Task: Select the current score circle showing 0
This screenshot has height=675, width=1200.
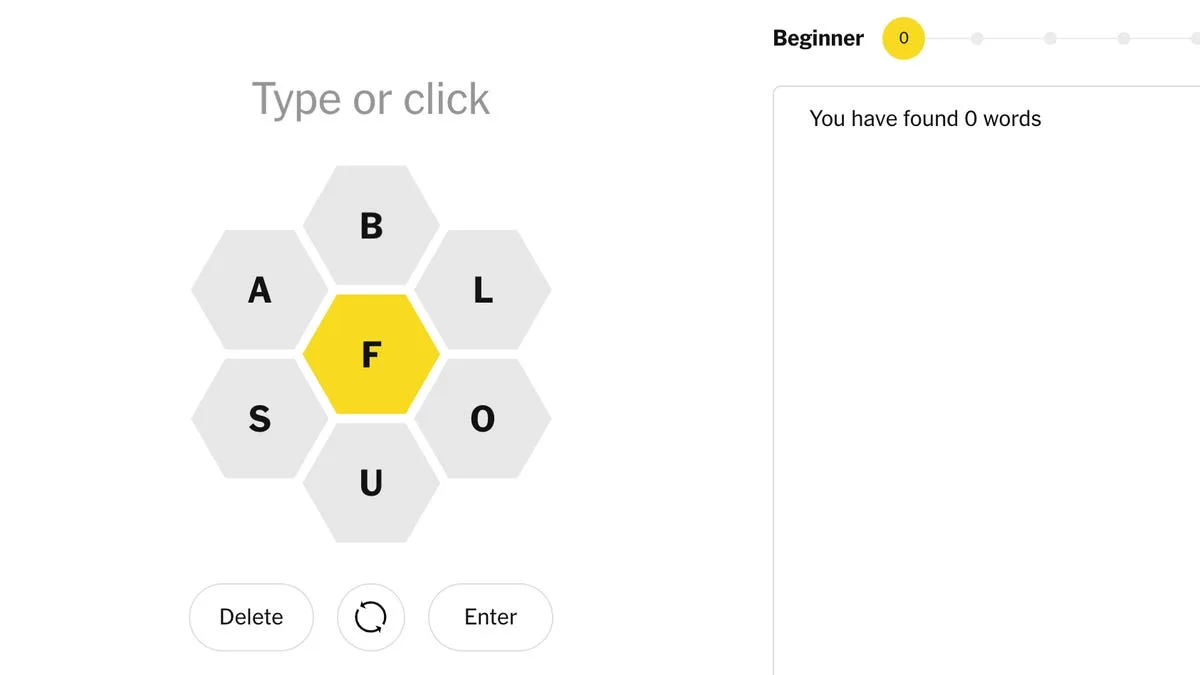Action: tap(903, 38)
